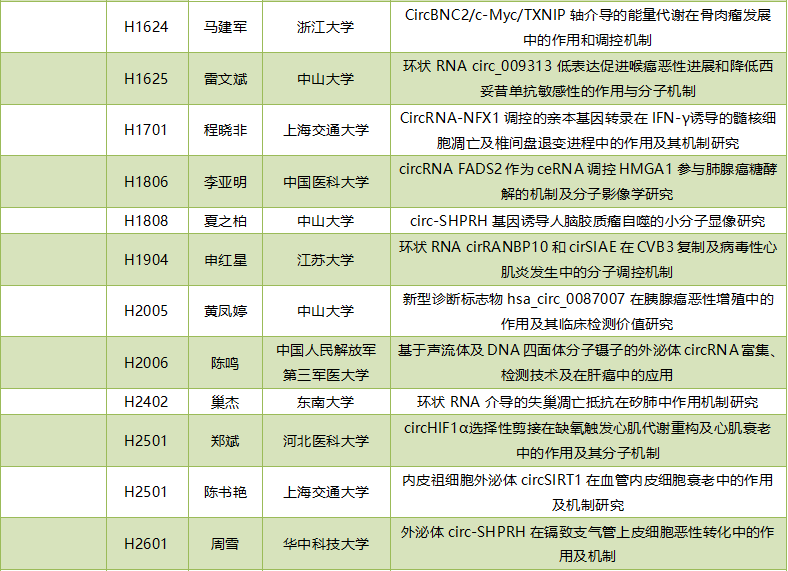
Task: Select code cell H2601
Action: [146, 544]
